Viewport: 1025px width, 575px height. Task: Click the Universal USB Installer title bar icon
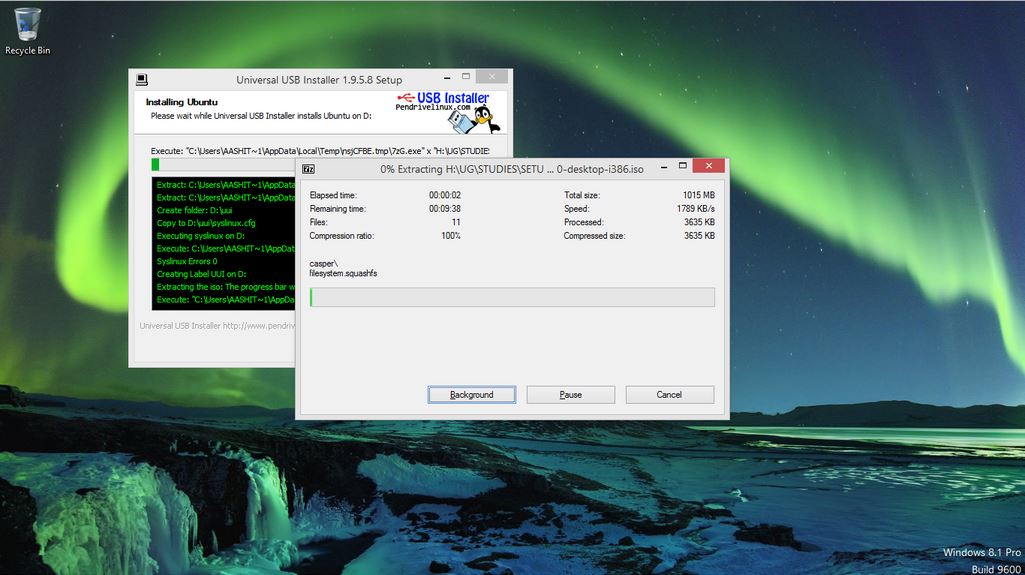142,80
